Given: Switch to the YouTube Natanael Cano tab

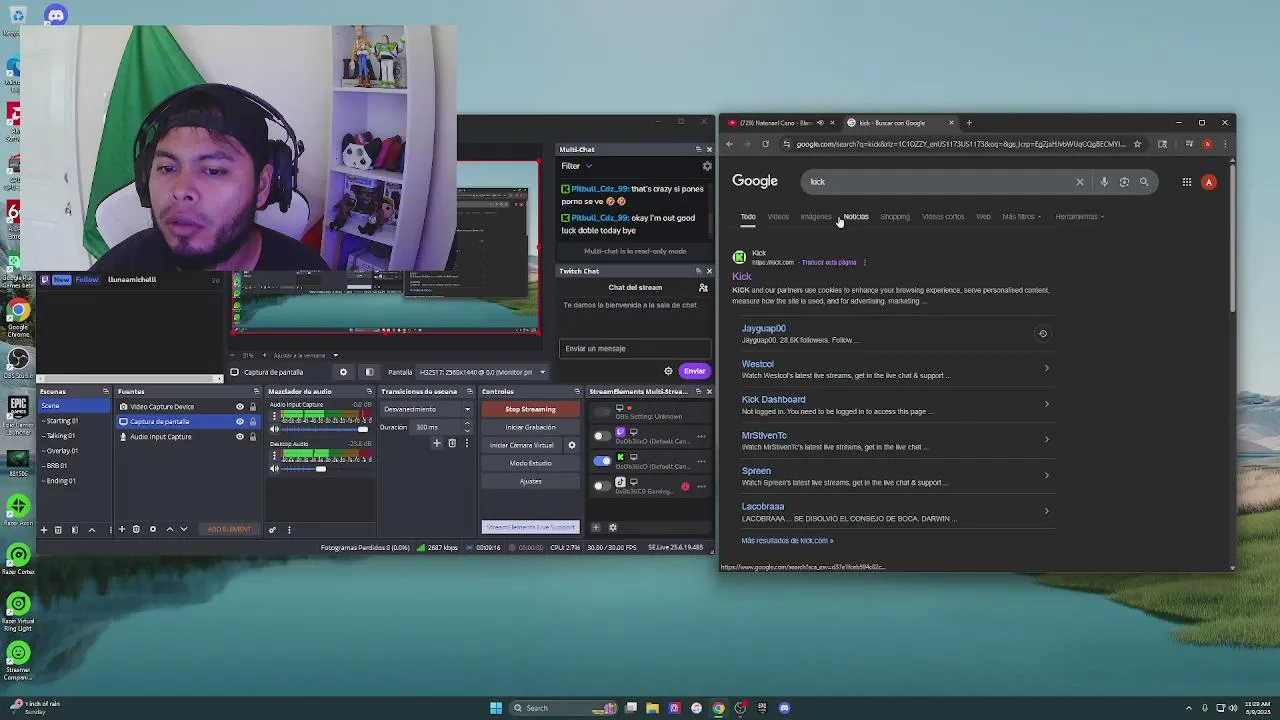Looking at the screenshot, I should tap(775, 123).
